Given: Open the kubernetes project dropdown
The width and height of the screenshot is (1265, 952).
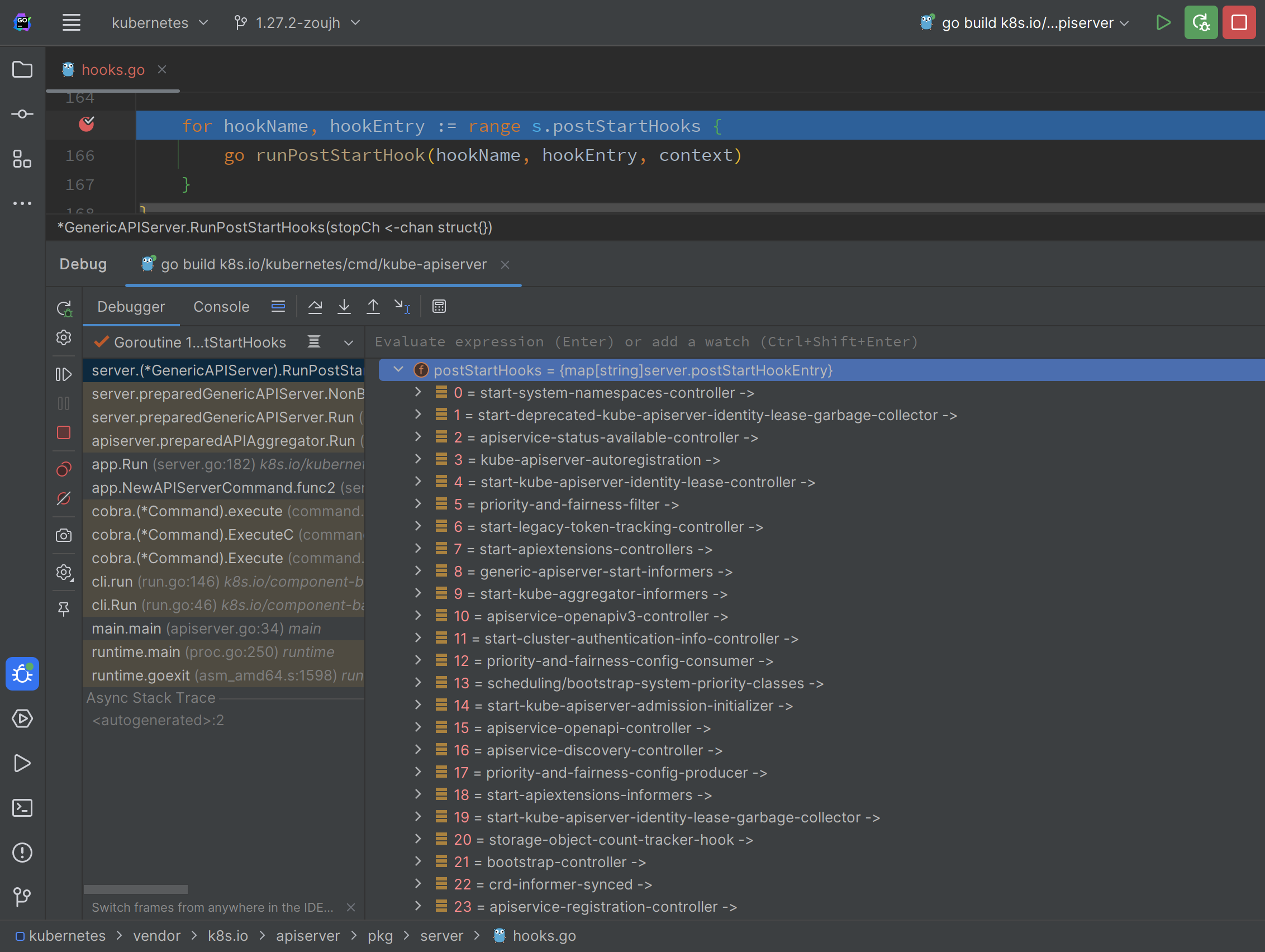Looking at the screenshot, I should 160,23.
